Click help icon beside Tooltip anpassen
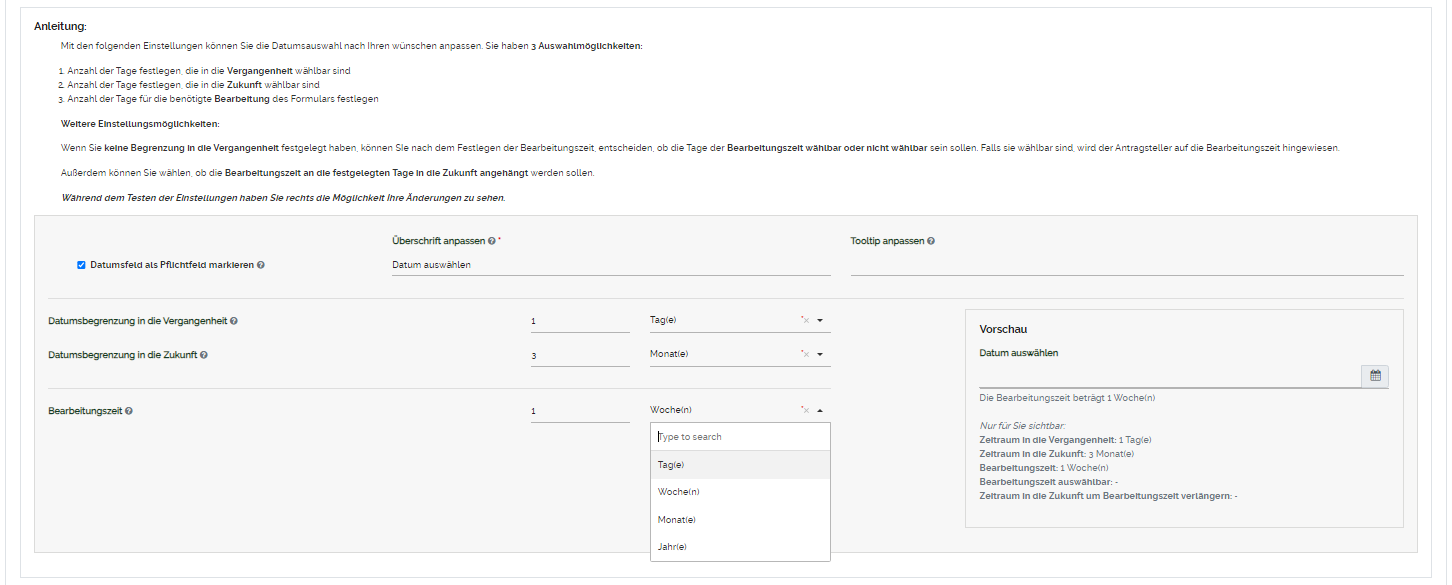The height and width of the screenshot is (585, 1452). [931, 241]
